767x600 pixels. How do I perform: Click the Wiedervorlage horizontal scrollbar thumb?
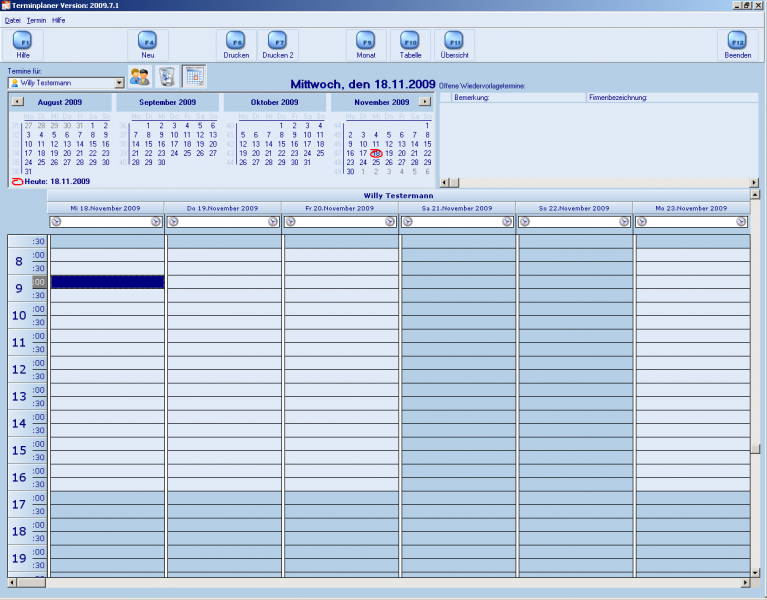click(454, 182)
